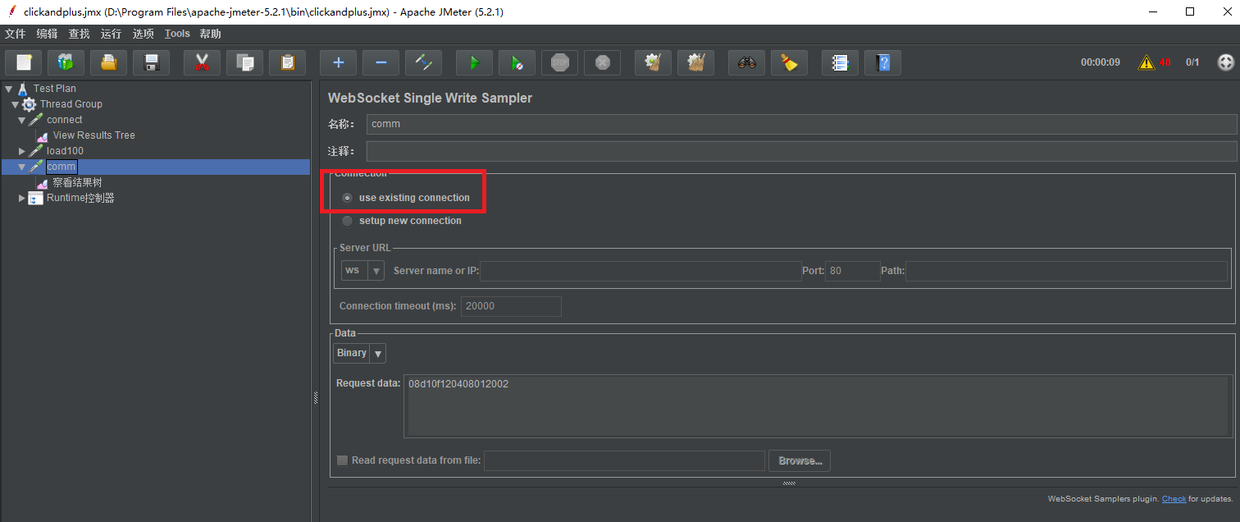Image resolution: width=1240 pixels, height=522 pixels.
Task: Collapse the Thread Group node
Action: pos(15,104)
